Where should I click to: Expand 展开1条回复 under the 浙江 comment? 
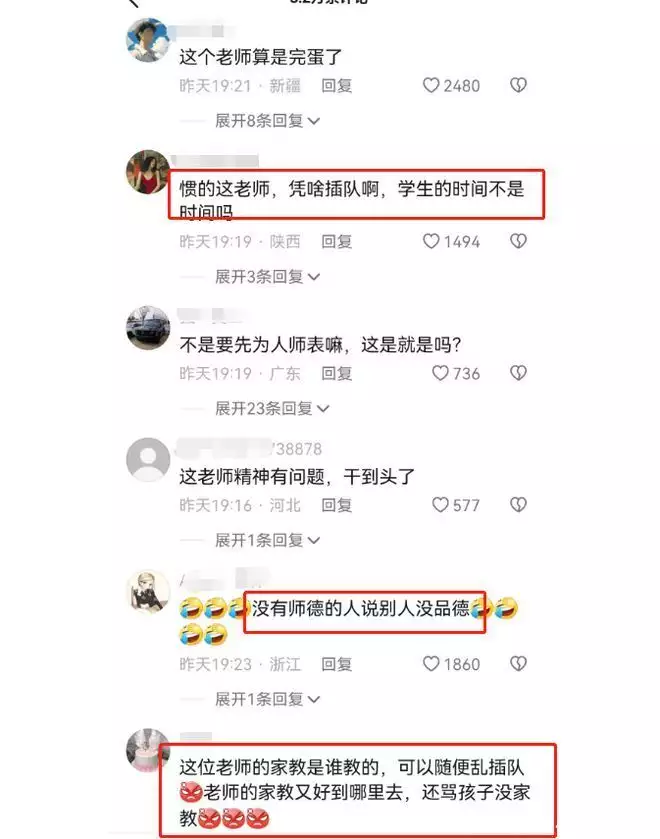267,699
